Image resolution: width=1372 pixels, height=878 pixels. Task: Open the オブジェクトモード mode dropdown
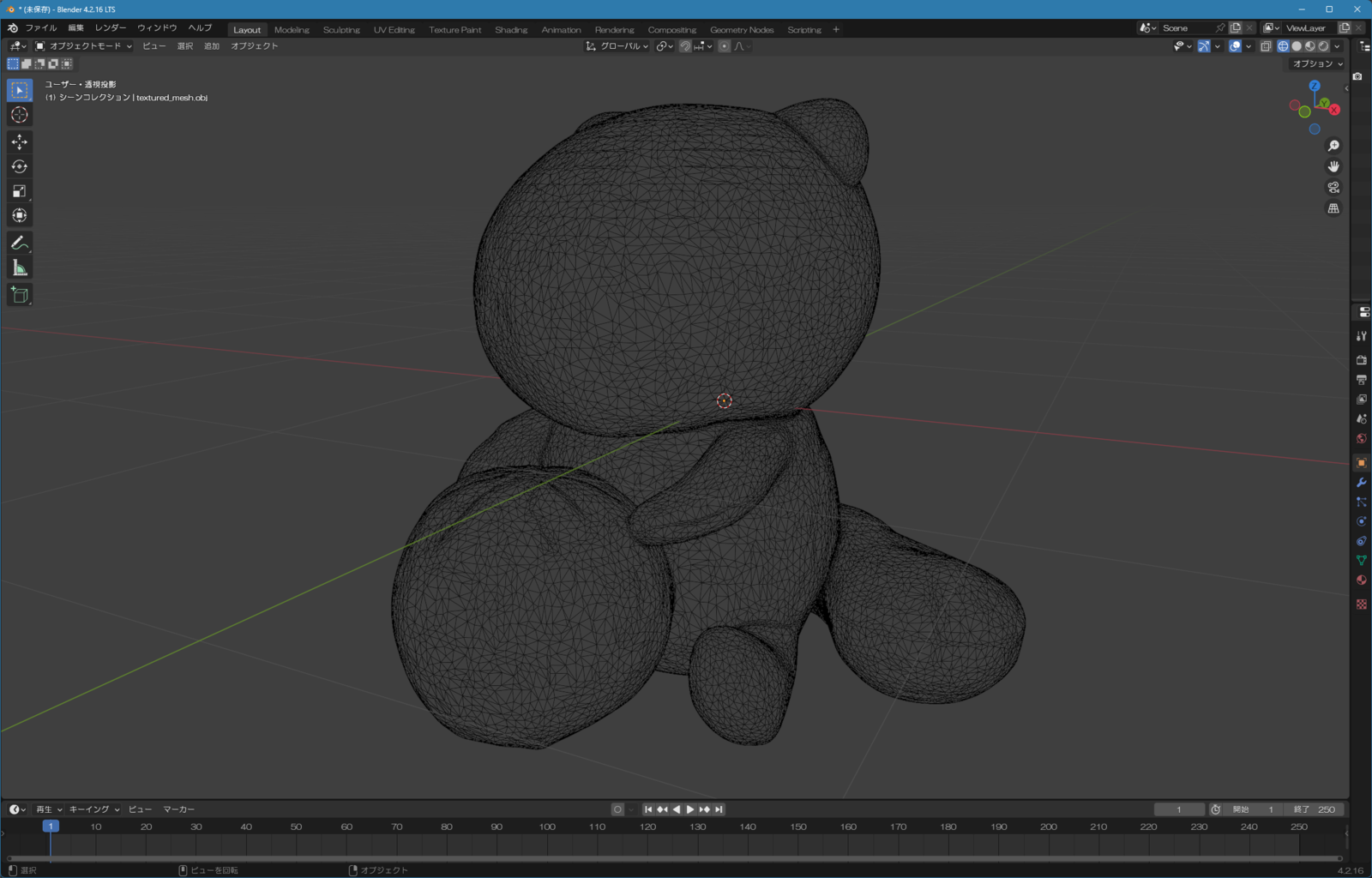point(83,46)
